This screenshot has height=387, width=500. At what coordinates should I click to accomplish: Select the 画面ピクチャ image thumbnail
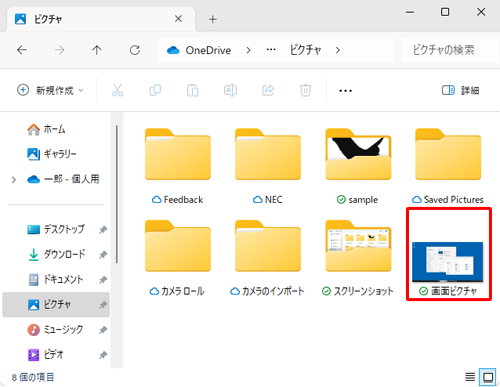[448, 262]
